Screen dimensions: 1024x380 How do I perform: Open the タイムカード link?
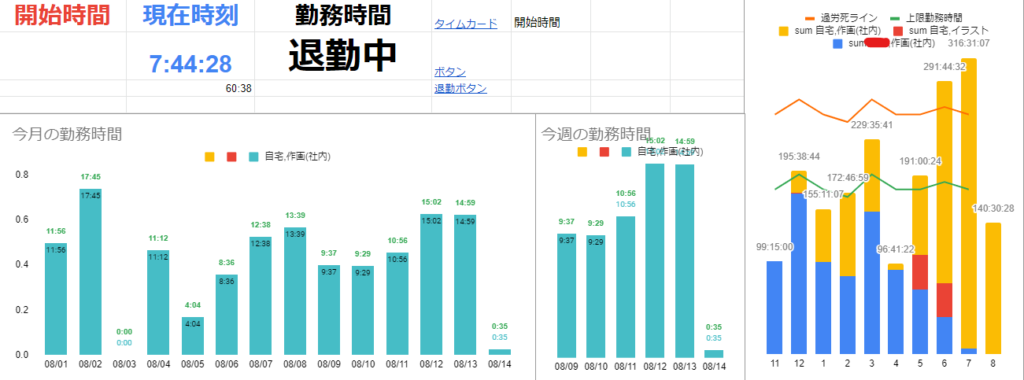point(466,24)
